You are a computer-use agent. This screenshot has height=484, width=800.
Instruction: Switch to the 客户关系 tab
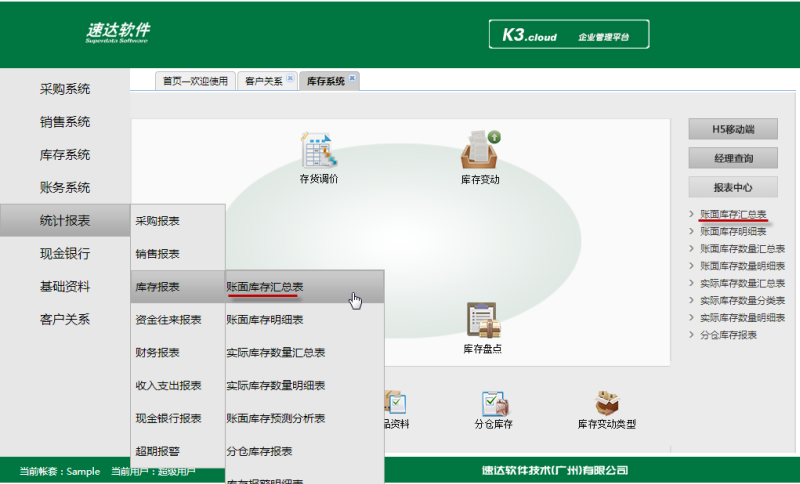(x=263, y=81)
